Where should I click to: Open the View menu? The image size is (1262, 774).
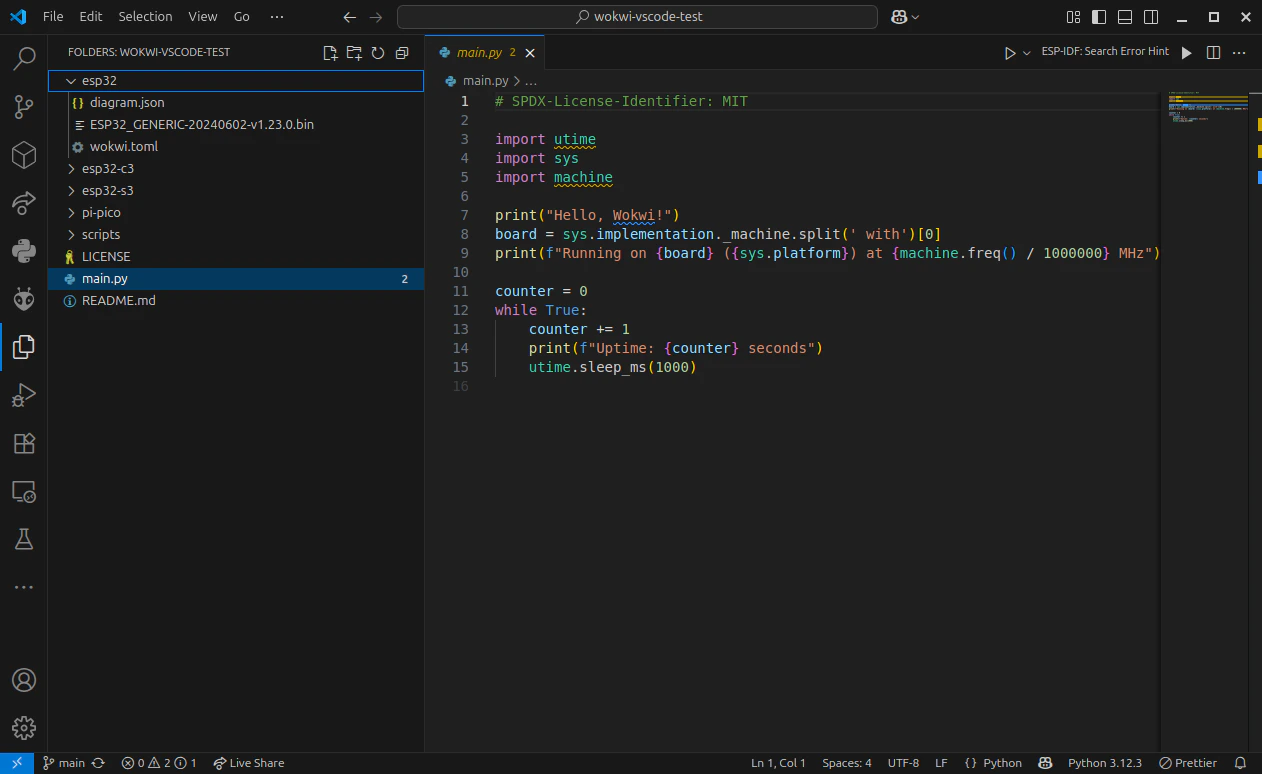(202, 16)
